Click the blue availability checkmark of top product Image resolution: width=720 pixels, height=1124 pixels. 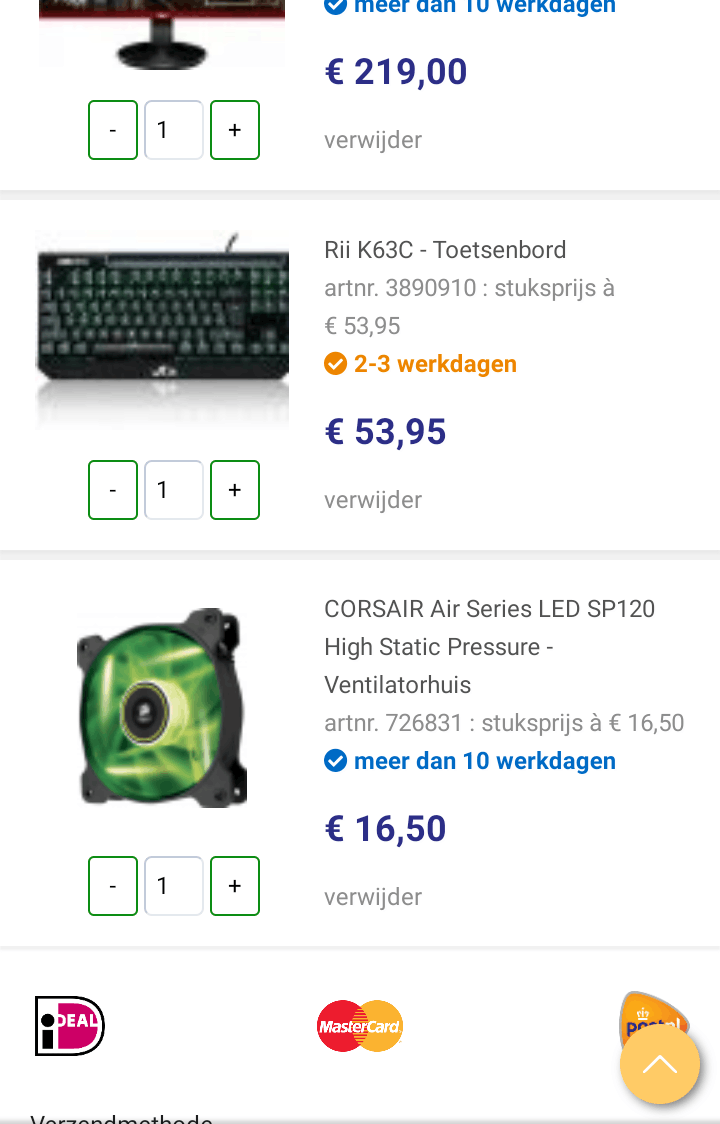pyautogui.click(x=335, y=7)
